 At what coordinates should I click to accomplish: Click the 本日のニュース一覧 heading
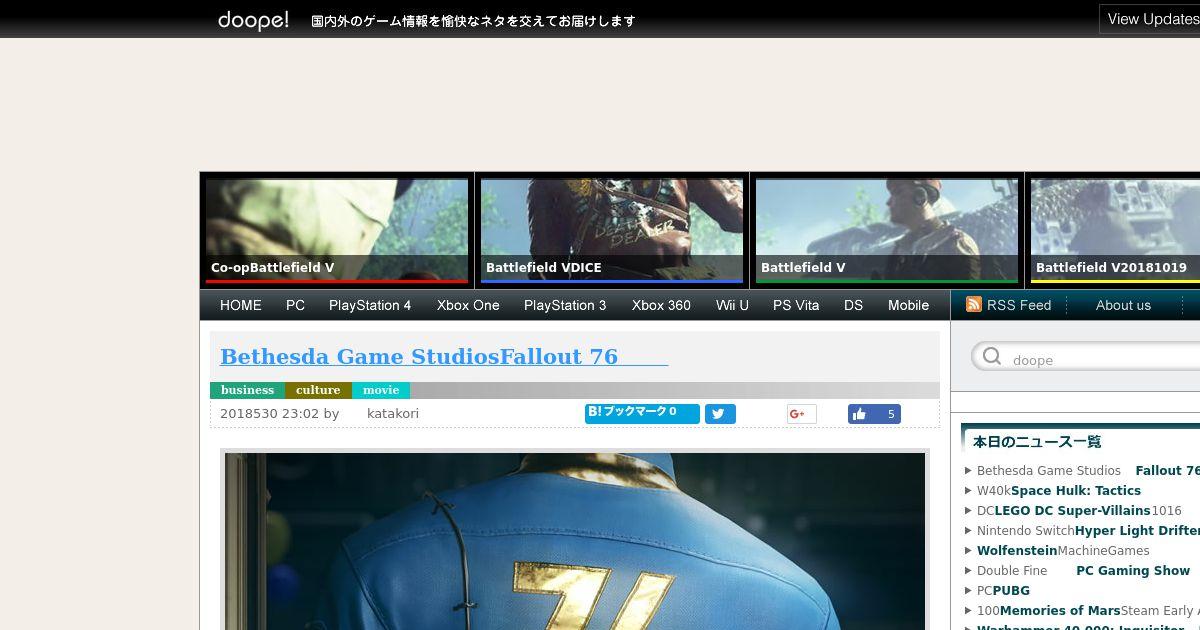pos(1037,441)
